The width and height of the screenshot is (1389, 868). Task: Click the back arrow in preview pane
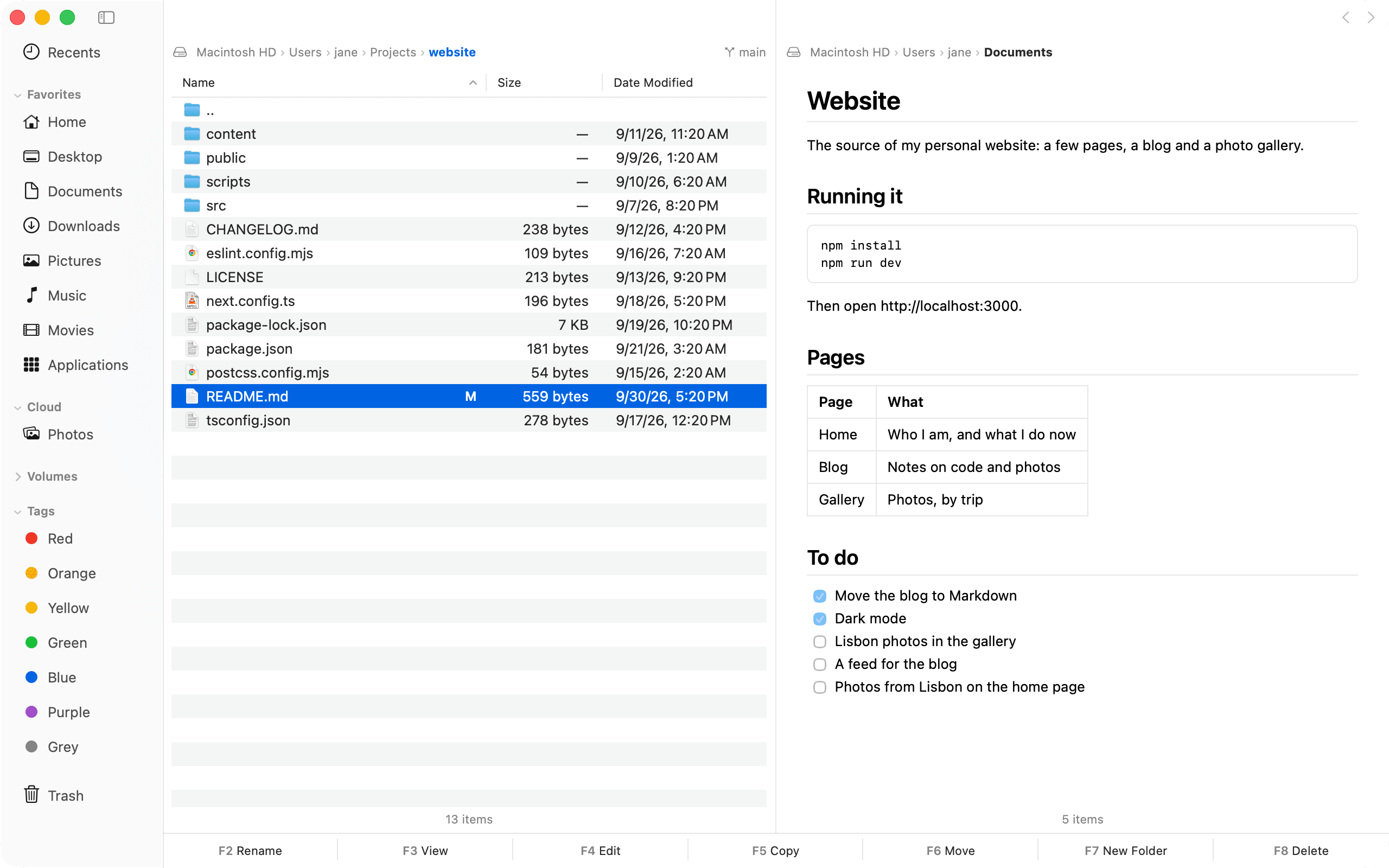[x=1346, y=18]
